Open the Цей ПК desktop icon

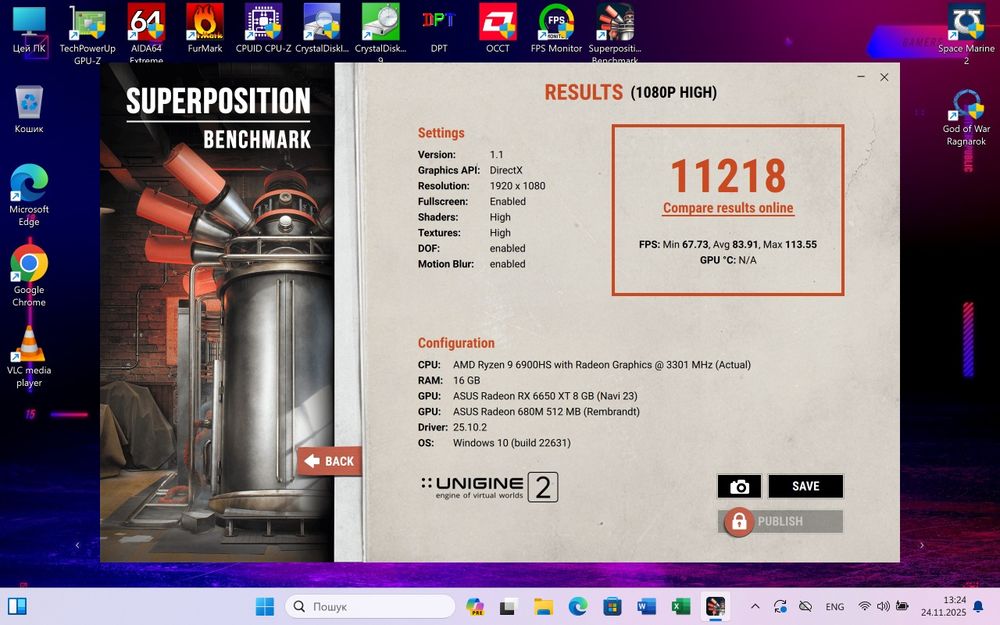(29, 31)
